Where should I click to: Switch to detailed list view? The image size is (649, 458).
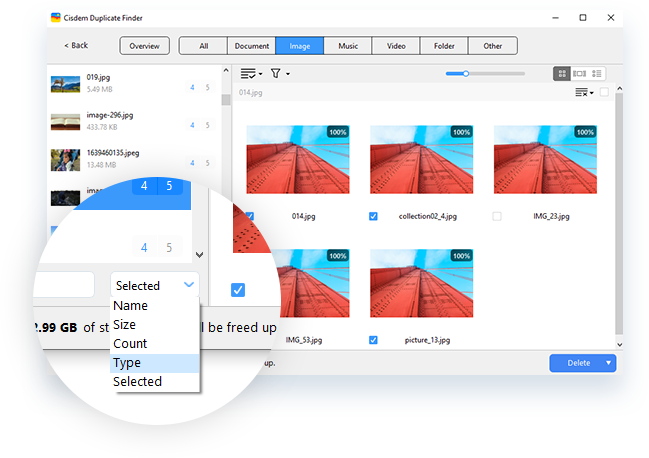597,74
